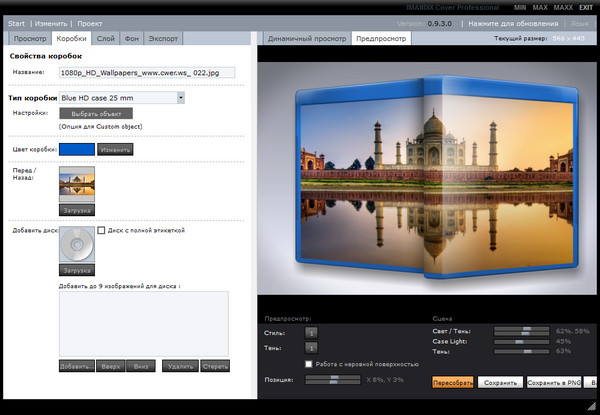The height and width of the screenshot is (415, 600).
Task: Click the disc icon under Добавить диск
Action: [77, 246]
